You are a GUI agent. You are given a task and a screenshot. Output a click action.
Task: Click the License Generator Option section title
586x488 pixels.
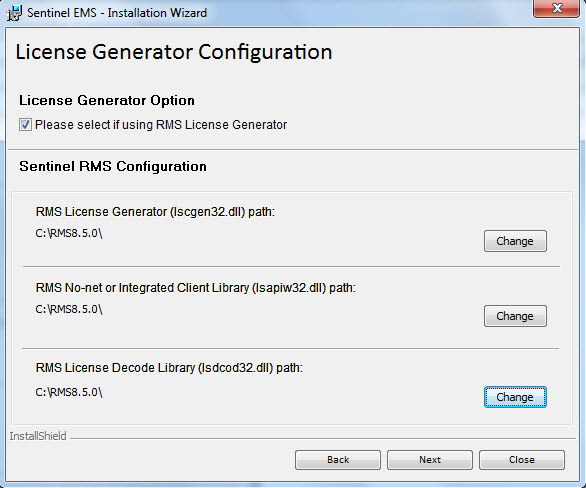click(x=107, y=101)
